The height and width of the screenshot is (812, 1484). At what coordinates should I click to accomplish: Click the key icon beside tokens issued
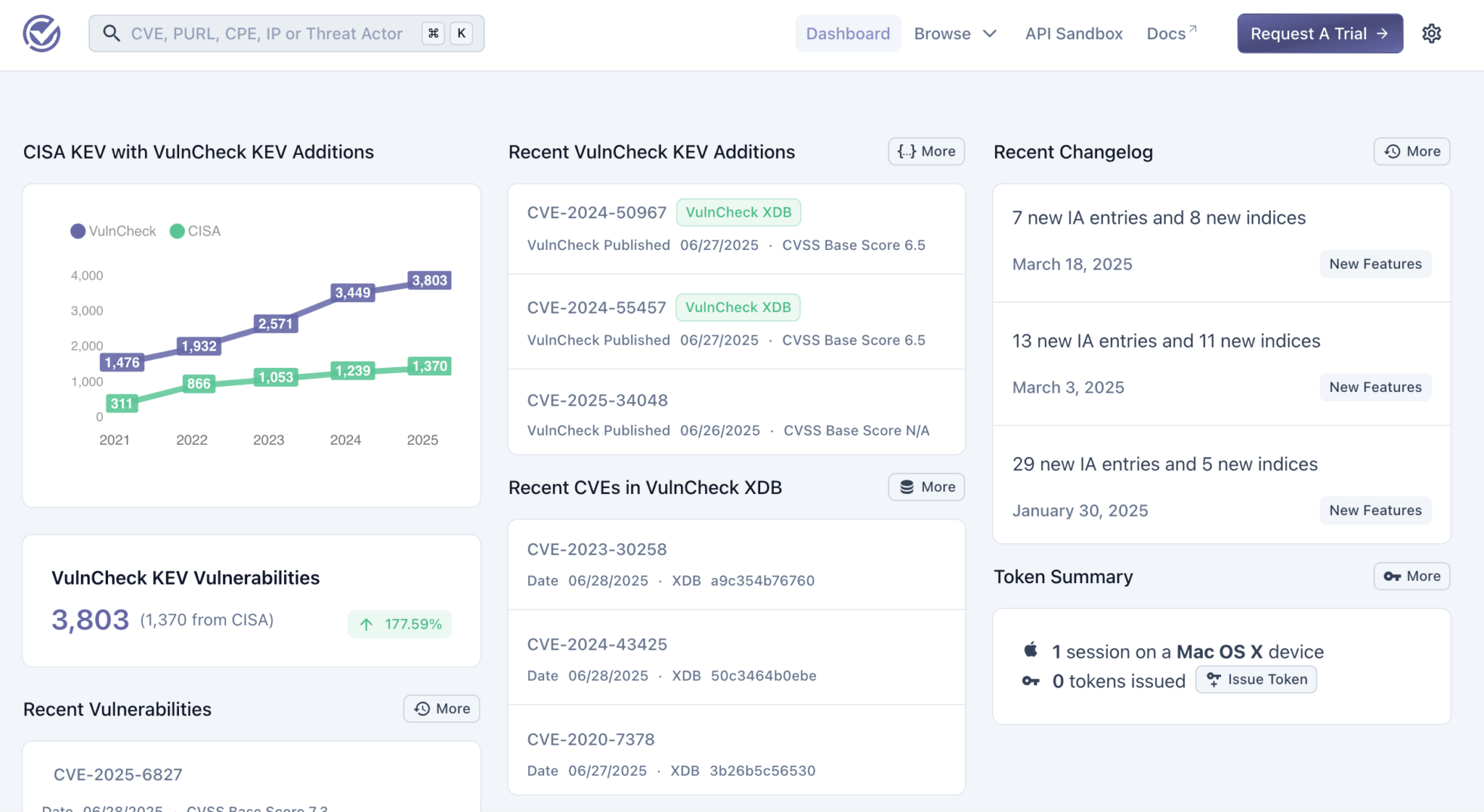(x=1030, y=681)
